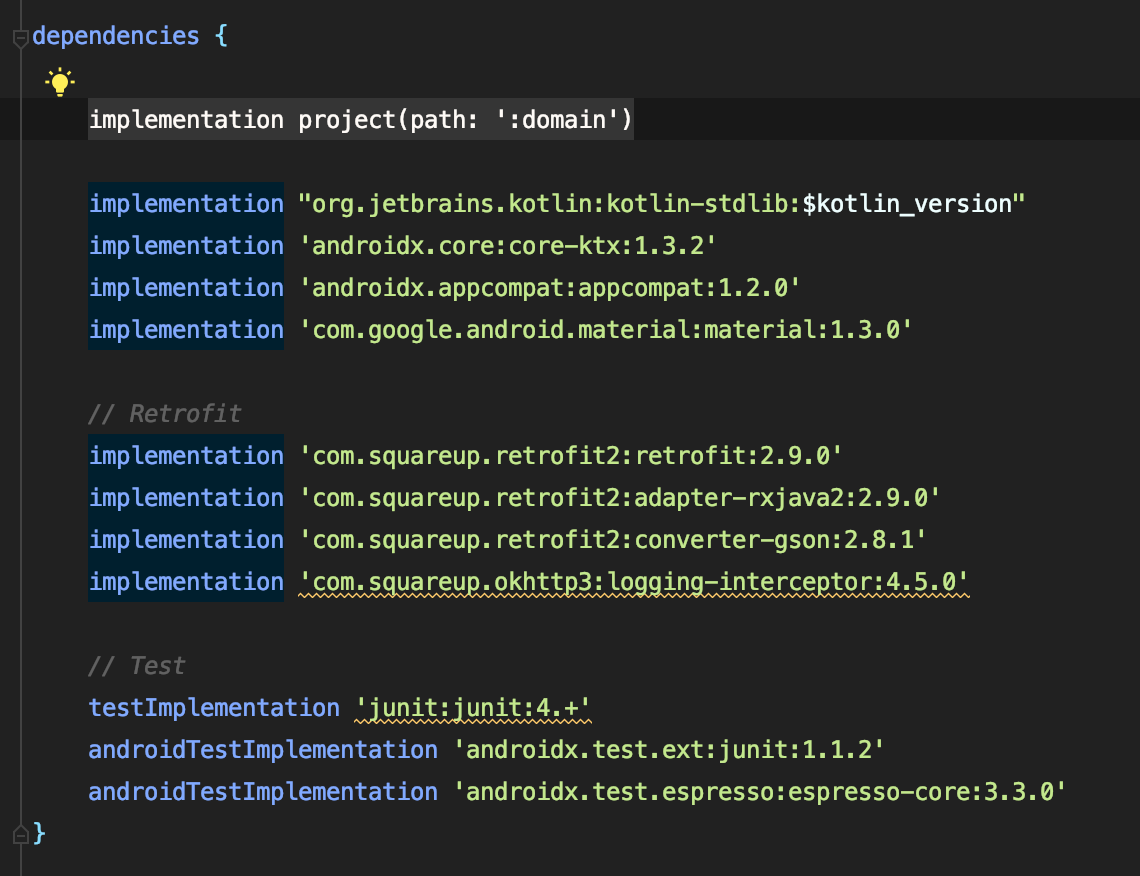Click 'androidx.test.ext:junit:1.1.2' string
The height and width of the screenshot is (876, 1140).
point(668,750)
